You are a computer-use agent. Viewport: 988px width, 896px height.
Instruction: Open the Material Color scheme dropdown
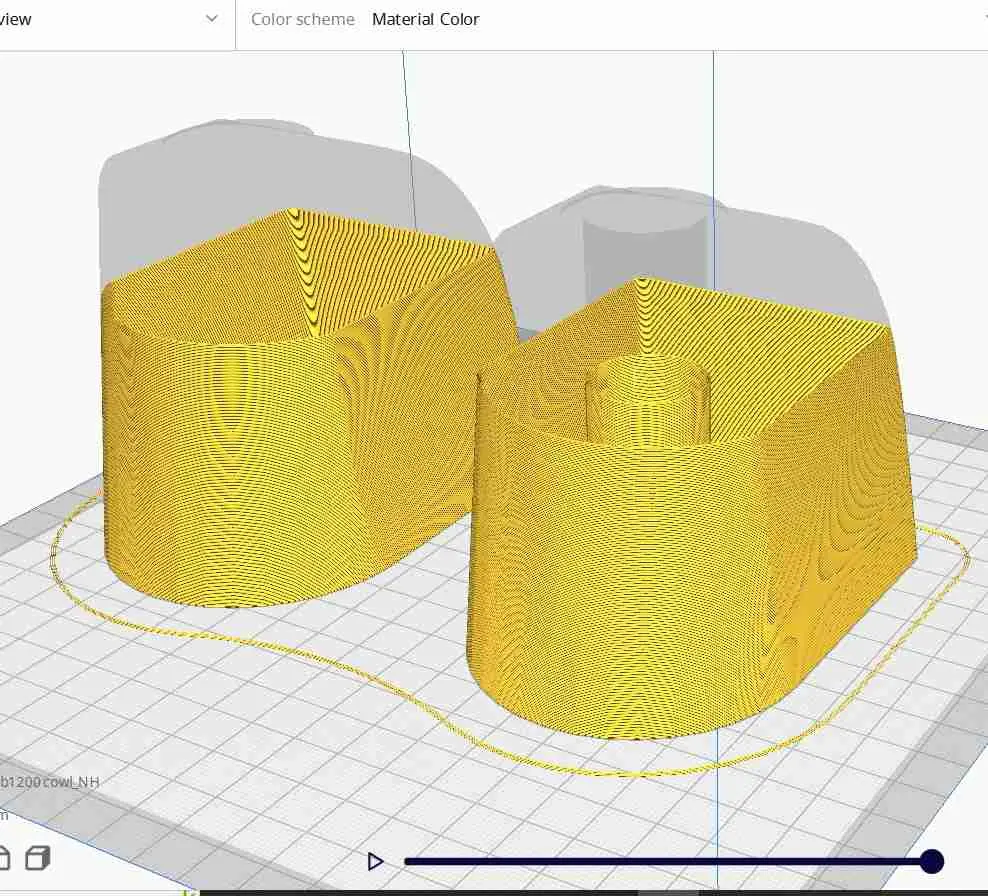[x=425, y=19]
